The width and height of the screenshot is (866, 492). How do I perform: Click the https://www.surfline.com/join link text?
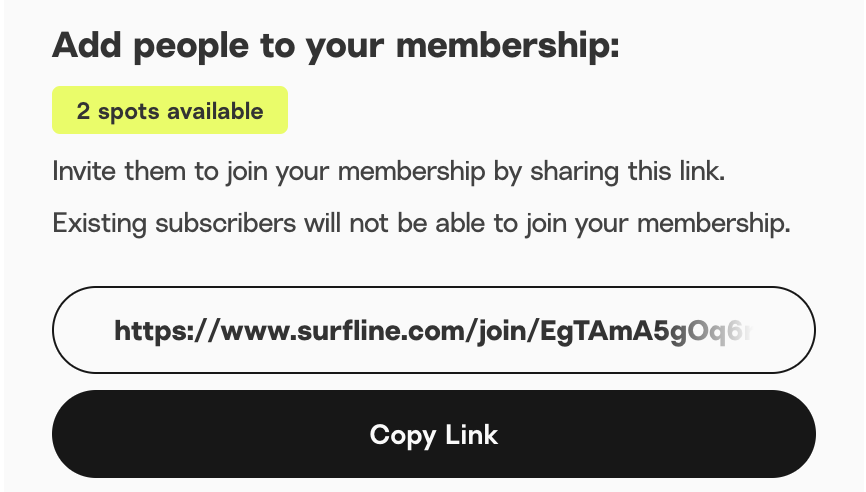pos(326,331)
